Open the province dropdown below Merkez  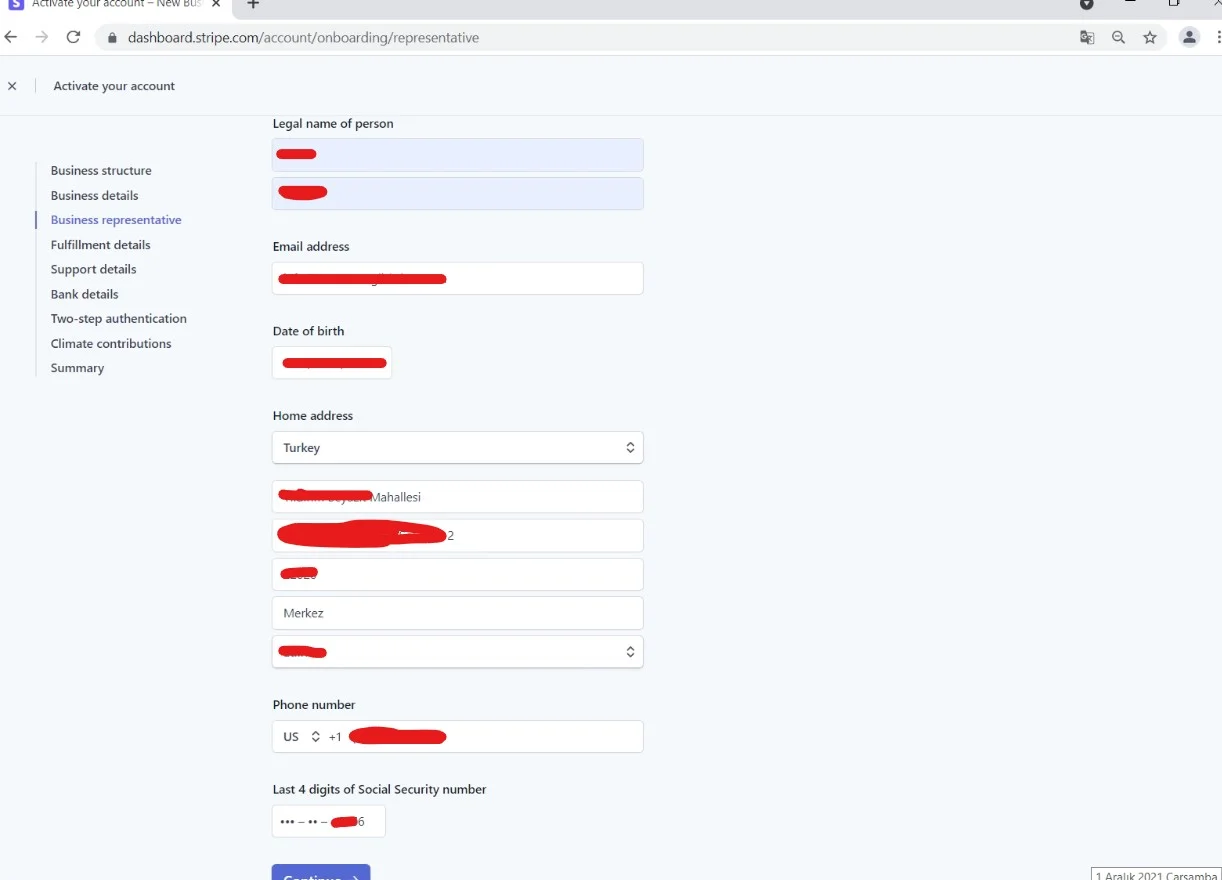tap(457, 652)
